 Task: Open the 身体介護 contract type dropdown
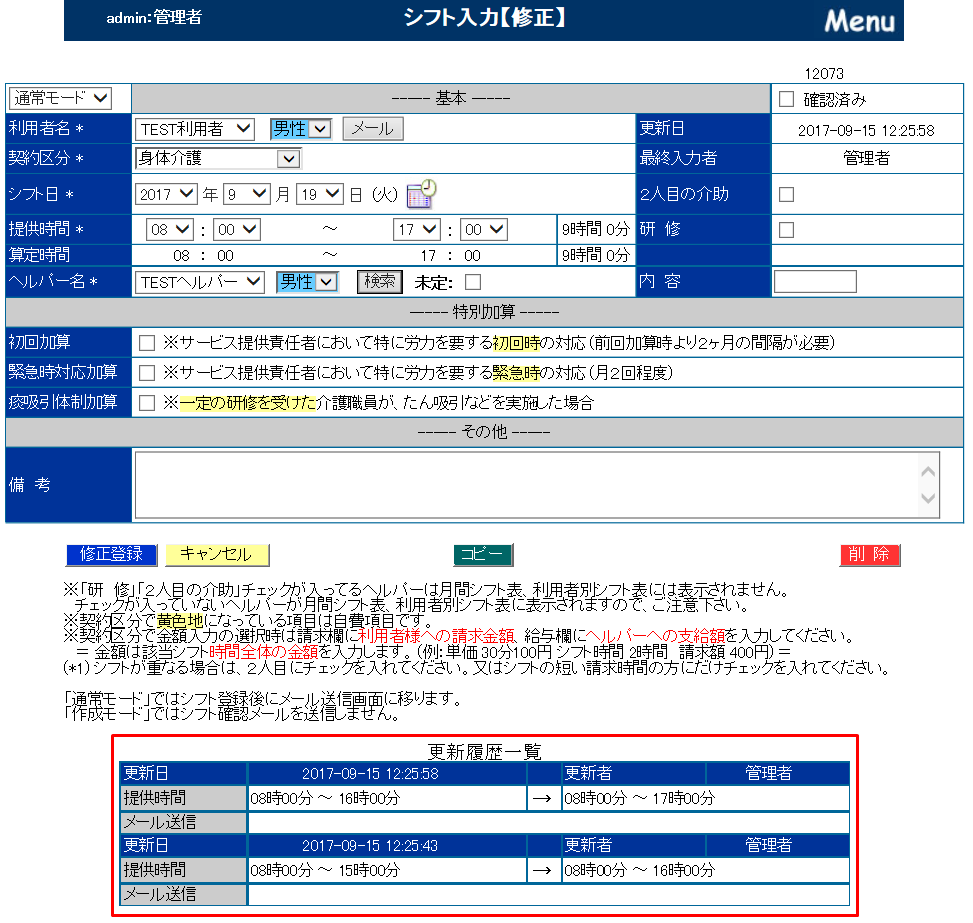[x=218, y=158]
